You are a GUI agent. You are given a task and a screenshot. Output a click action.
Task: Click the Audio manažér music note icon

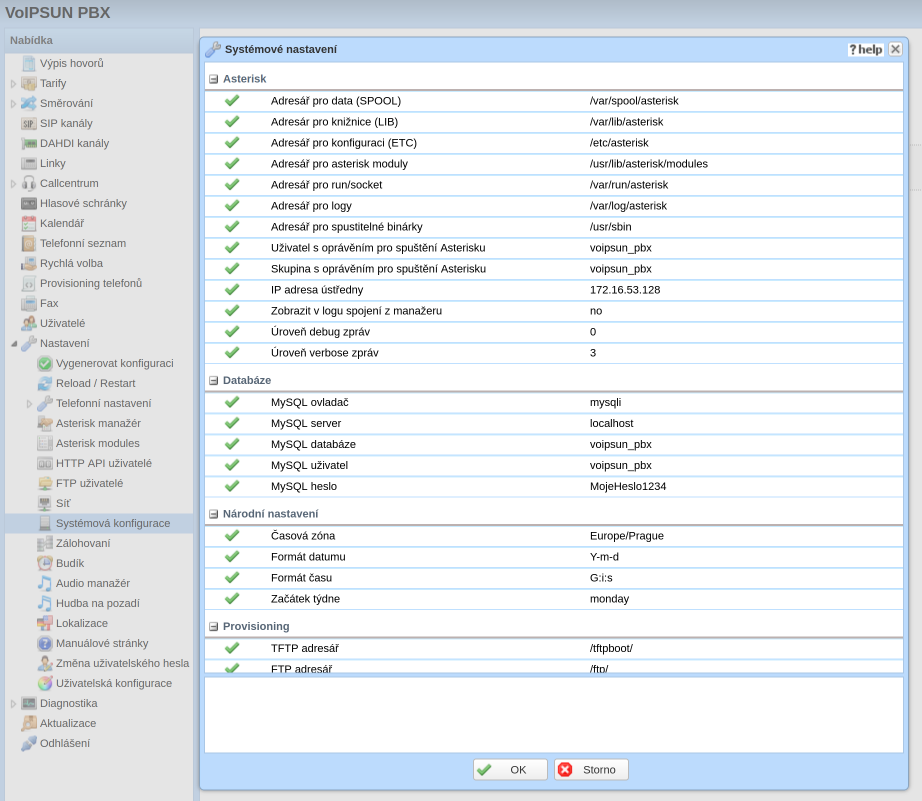click(x=45, y=583)
